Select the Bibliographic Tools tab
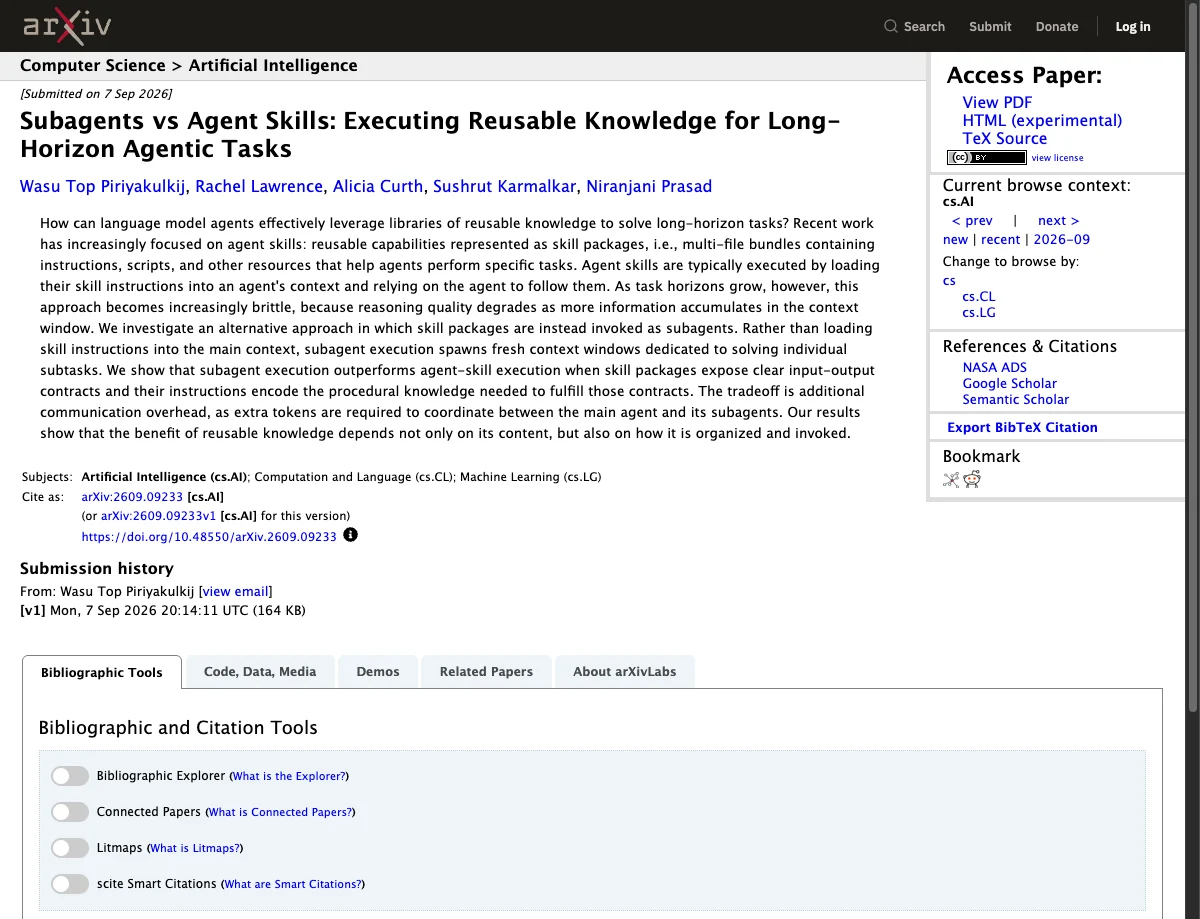The width and height of the screenshot is (1200, 919). (102, 672)
